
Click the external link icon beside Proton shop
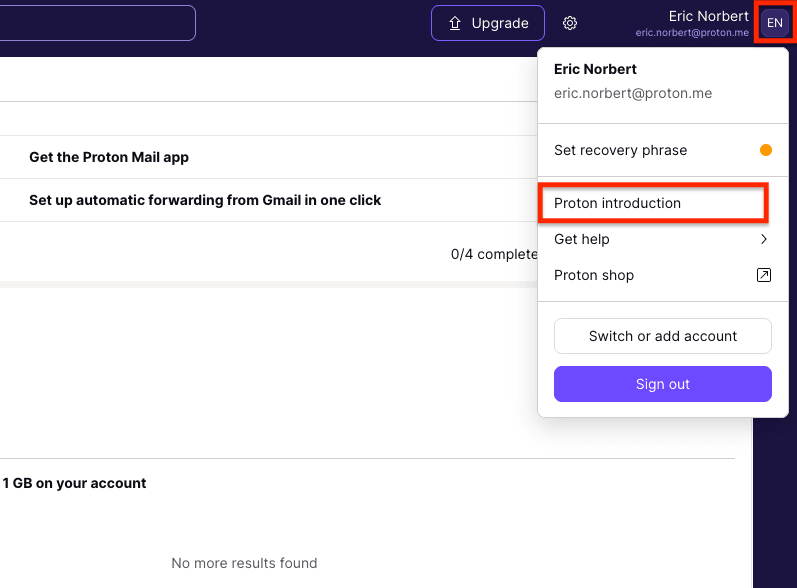[763, 275]
